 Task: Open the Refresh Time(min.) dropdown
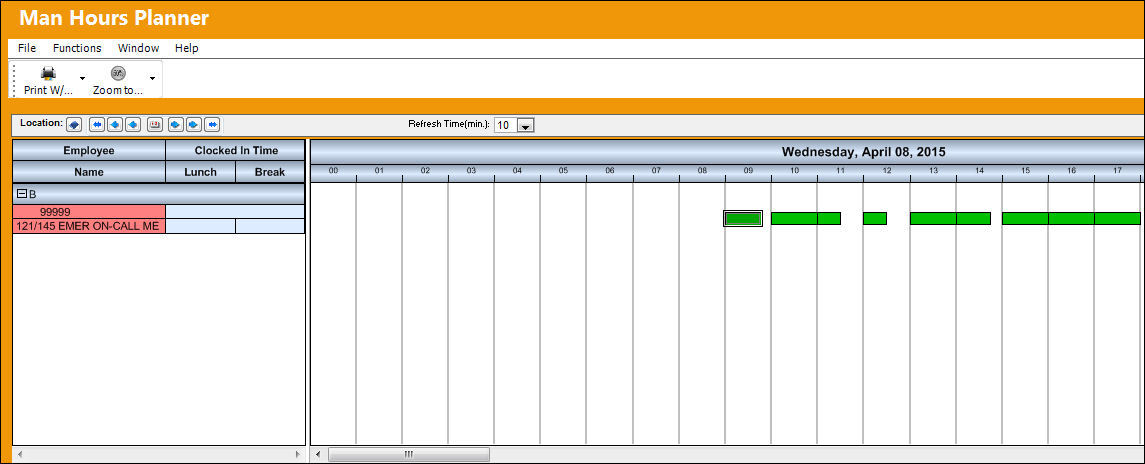(x=526, y=126)
